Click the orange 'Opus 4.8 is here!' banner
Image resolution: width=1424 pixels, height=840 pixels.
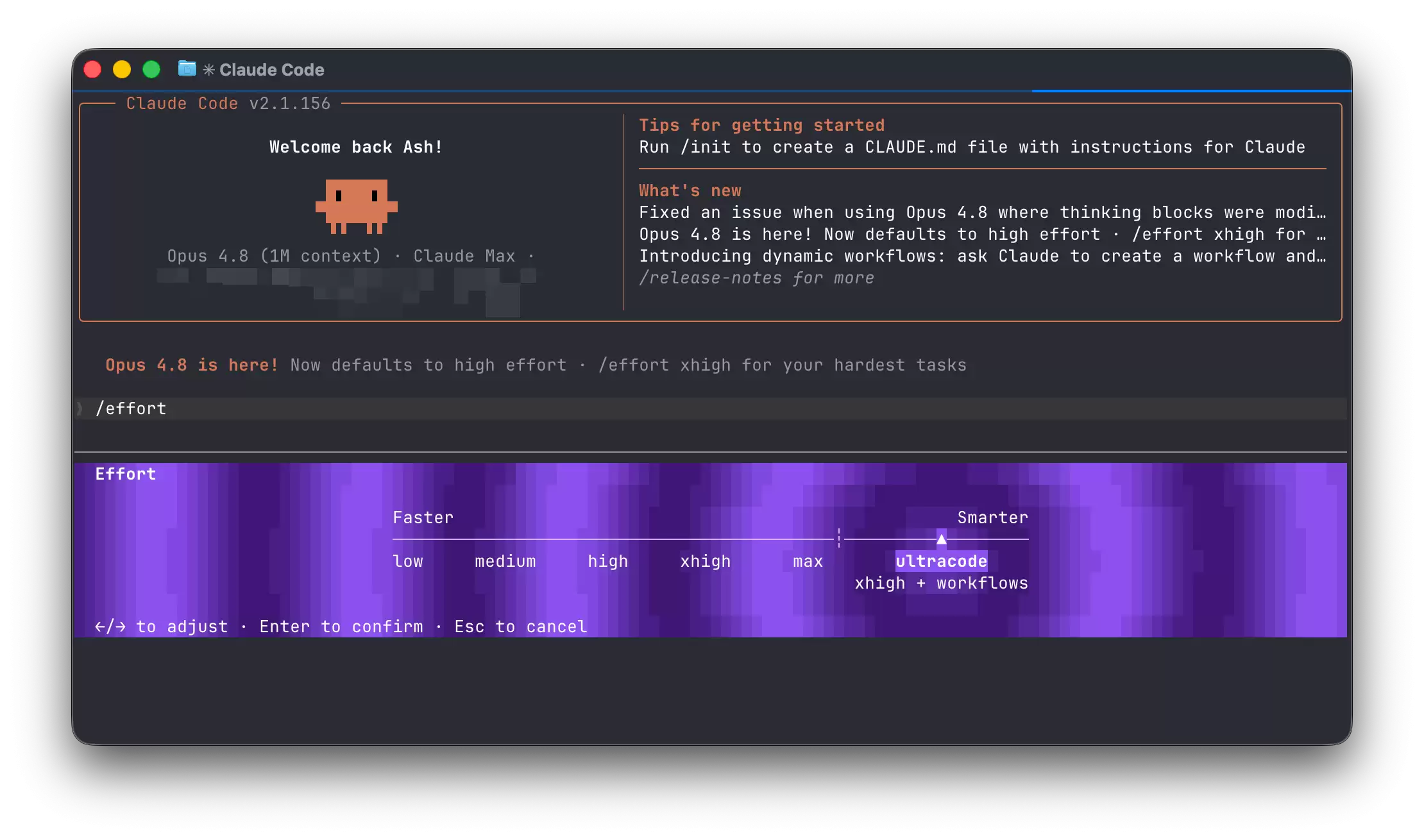(x=192, y=365)
